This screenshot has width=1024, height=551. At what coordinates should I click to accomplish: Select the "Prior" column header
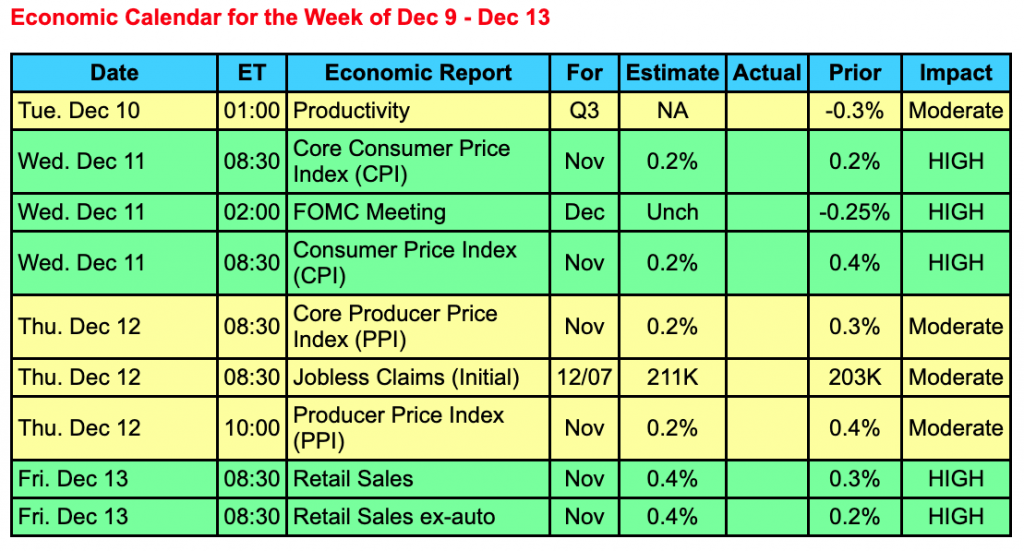pyautogui.click(x=855, y=73)
